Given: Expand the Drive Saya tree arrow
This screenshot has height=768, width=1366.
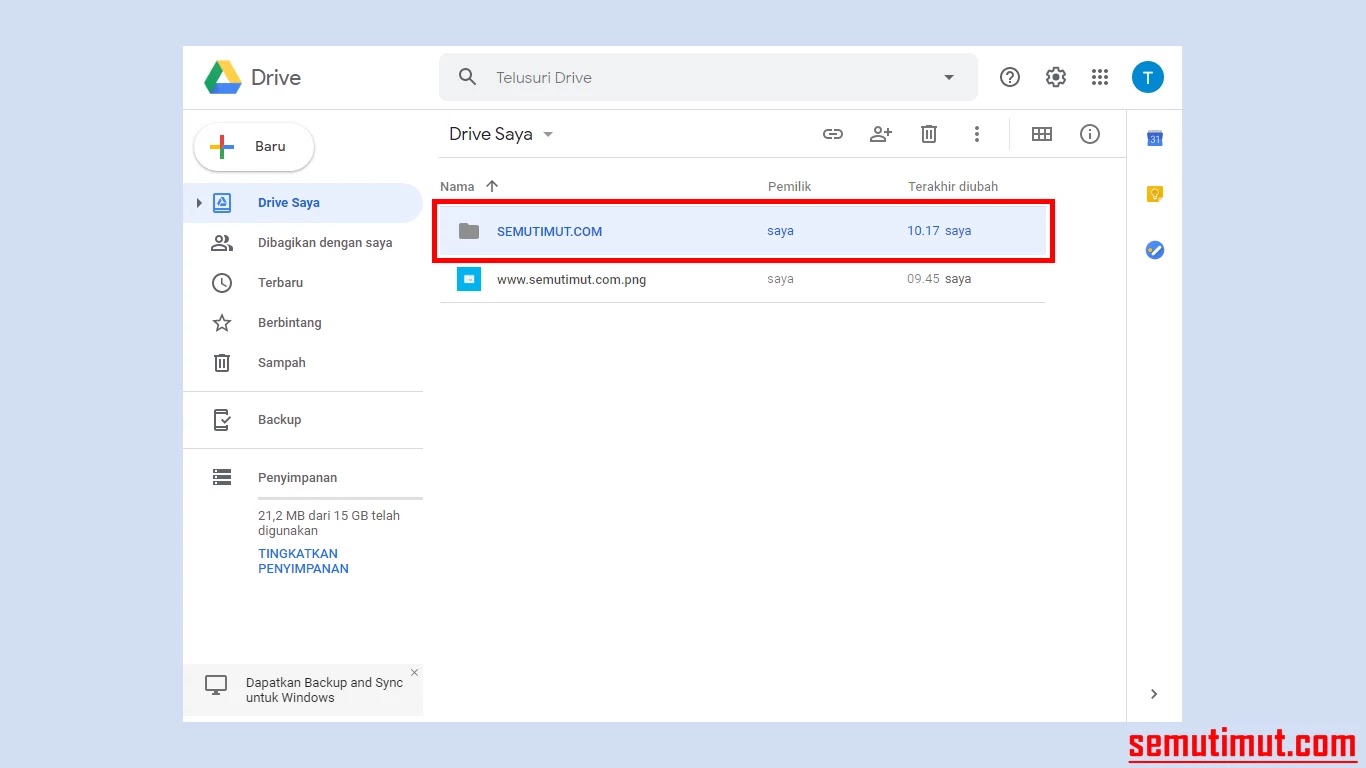Looking at the screenshot, I should click(x=199, y=203).
